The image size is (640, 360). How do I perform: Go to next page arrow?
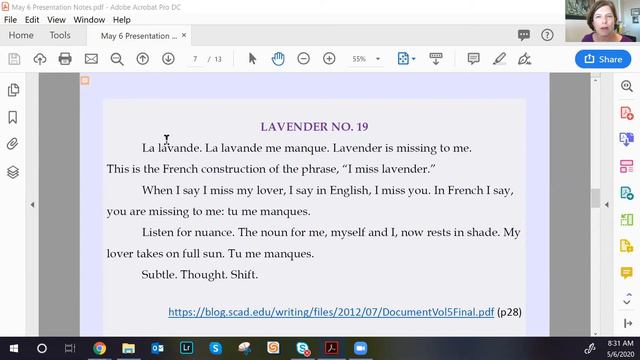[168, 59]
